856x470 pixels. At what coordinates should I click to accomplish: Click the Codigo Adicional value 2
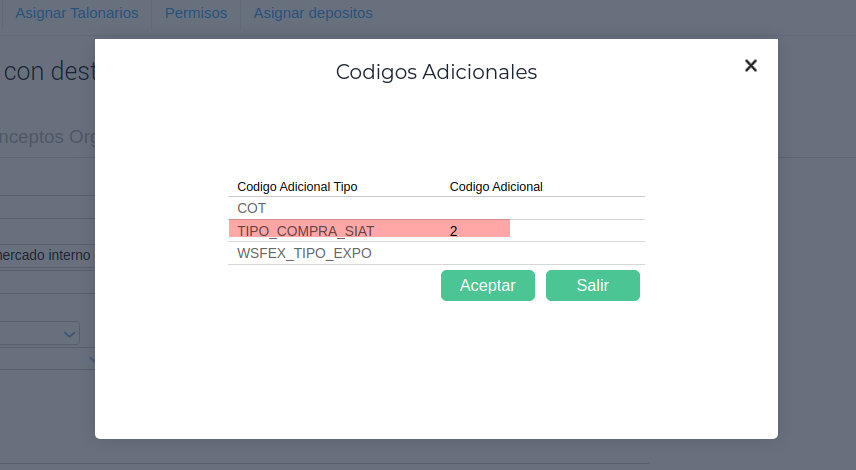tap(454, 231)
